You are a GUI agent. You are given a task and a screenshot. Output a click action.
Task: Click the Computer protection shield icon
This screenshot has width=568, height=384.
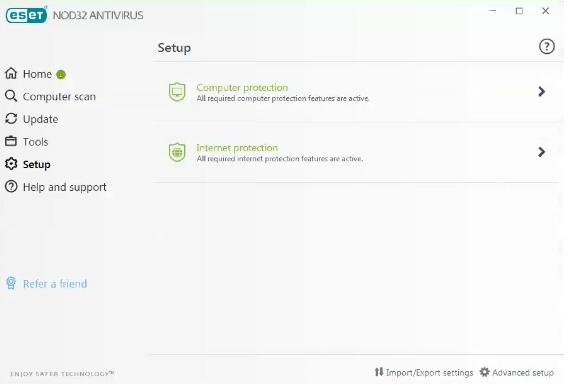click(177, 92)
